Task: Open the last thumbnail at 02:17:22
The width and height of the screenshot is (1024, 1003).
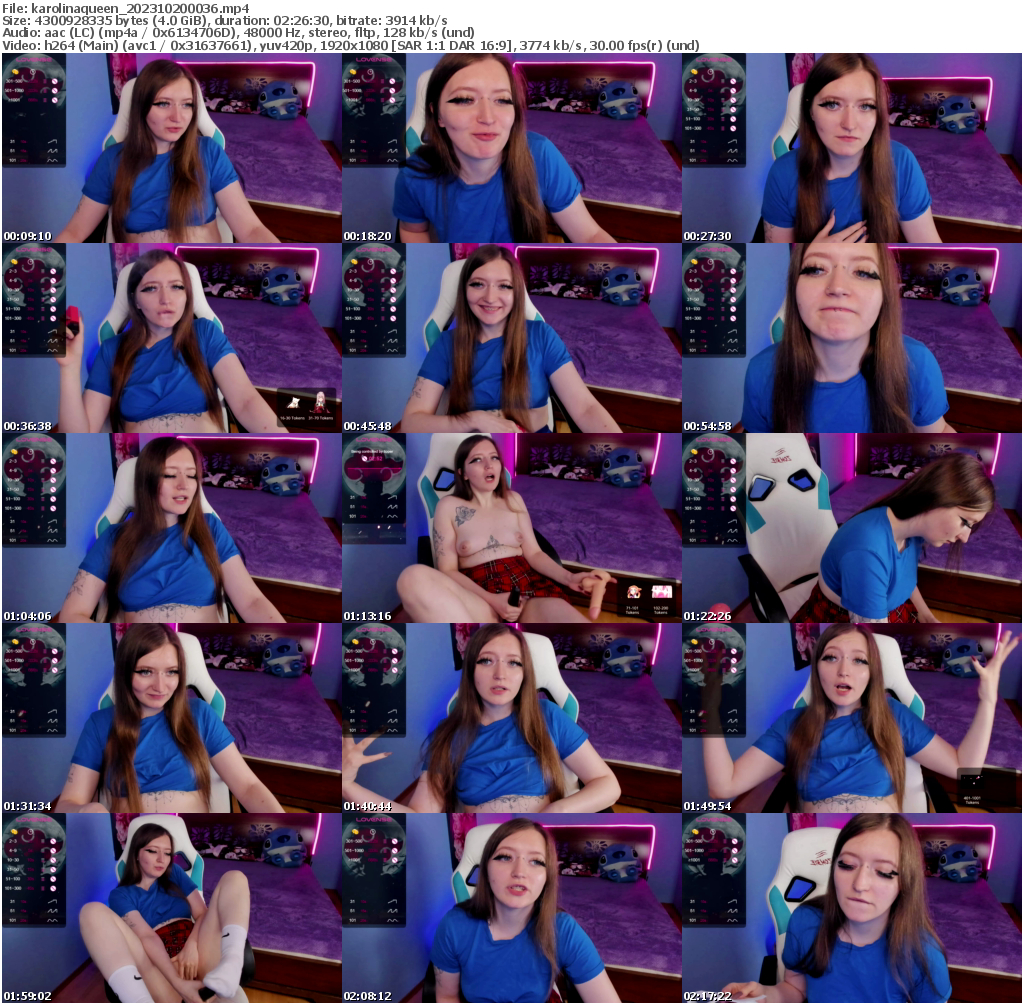Action: point(852,908)
